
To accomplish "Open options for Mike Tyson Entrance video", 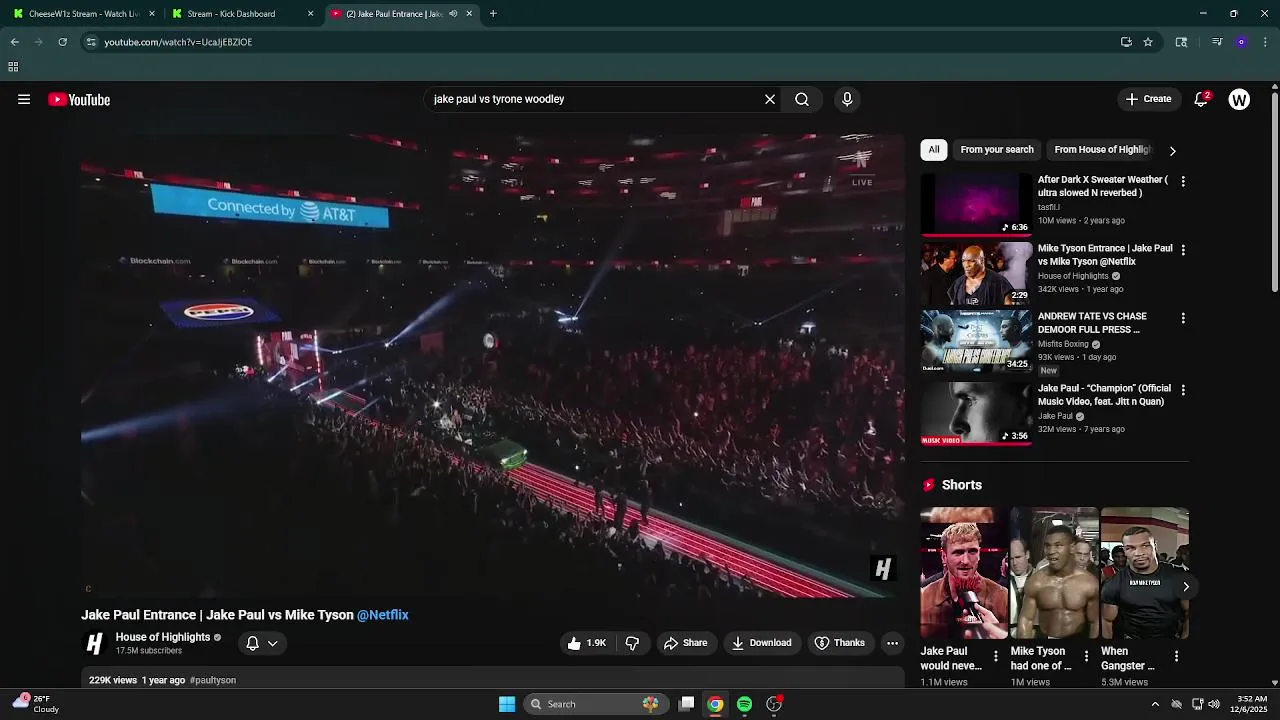I will (x=1183, y=250).
